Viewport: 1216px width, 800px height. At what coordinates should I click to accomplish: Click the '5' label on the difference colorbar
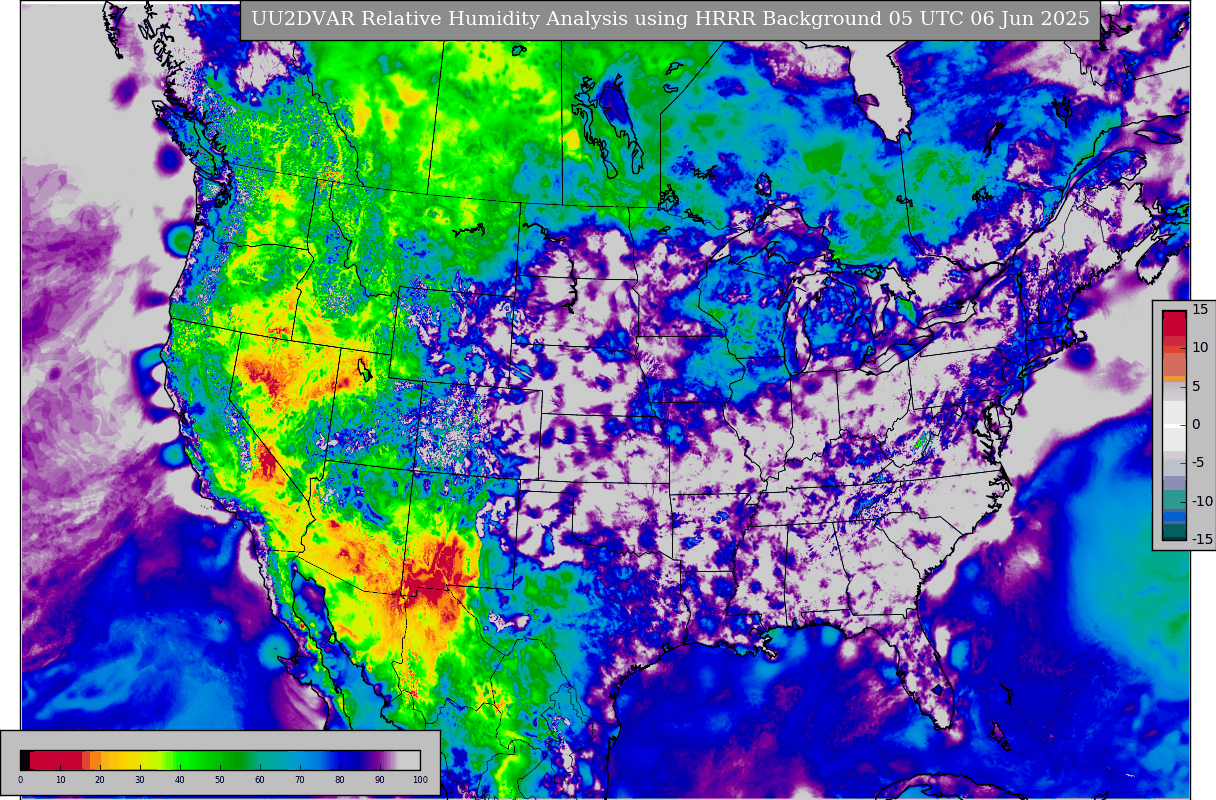1196,386
